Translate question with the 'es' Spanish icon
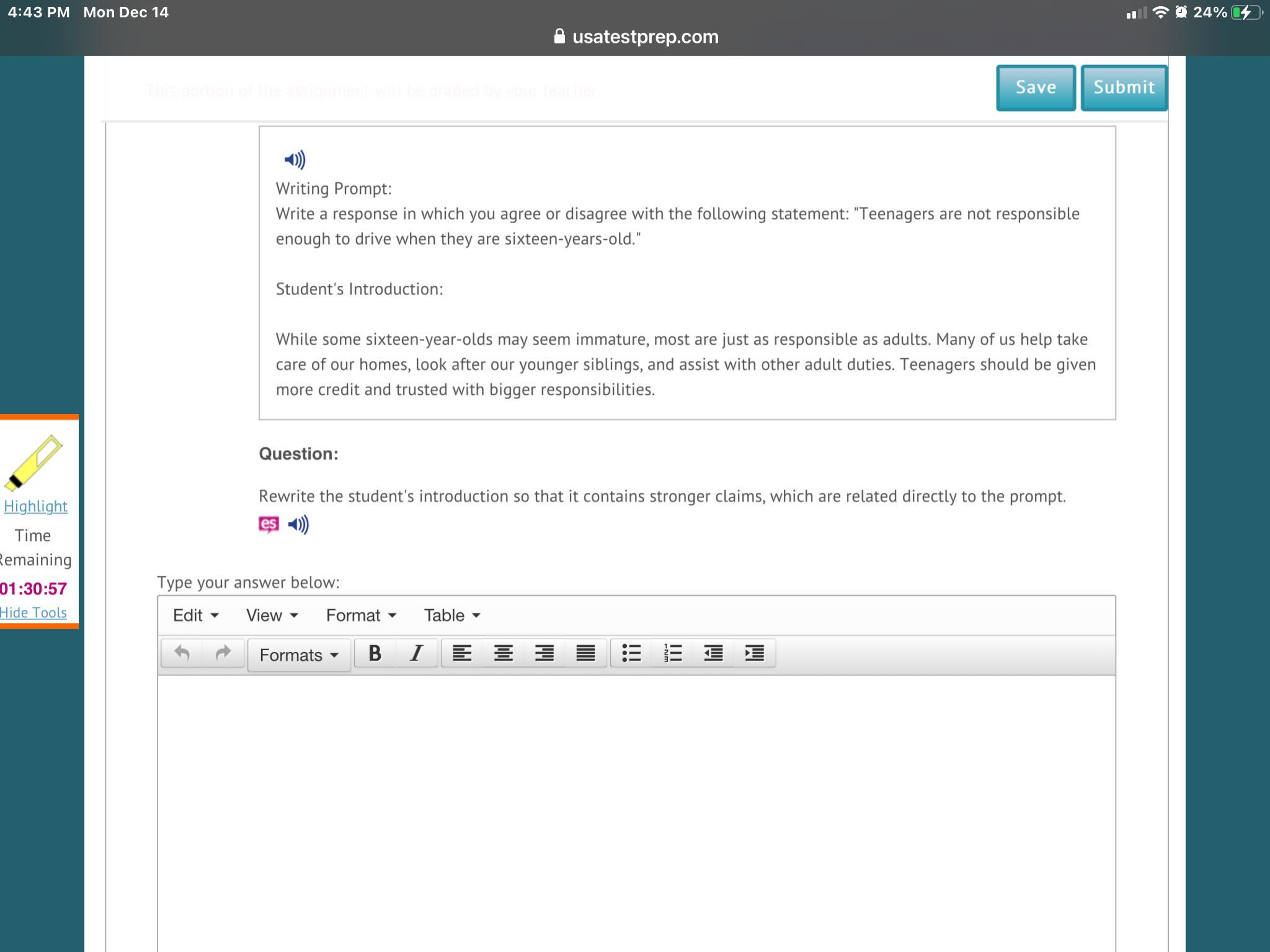Viewport: 1270px width, 952px height. 269,524
